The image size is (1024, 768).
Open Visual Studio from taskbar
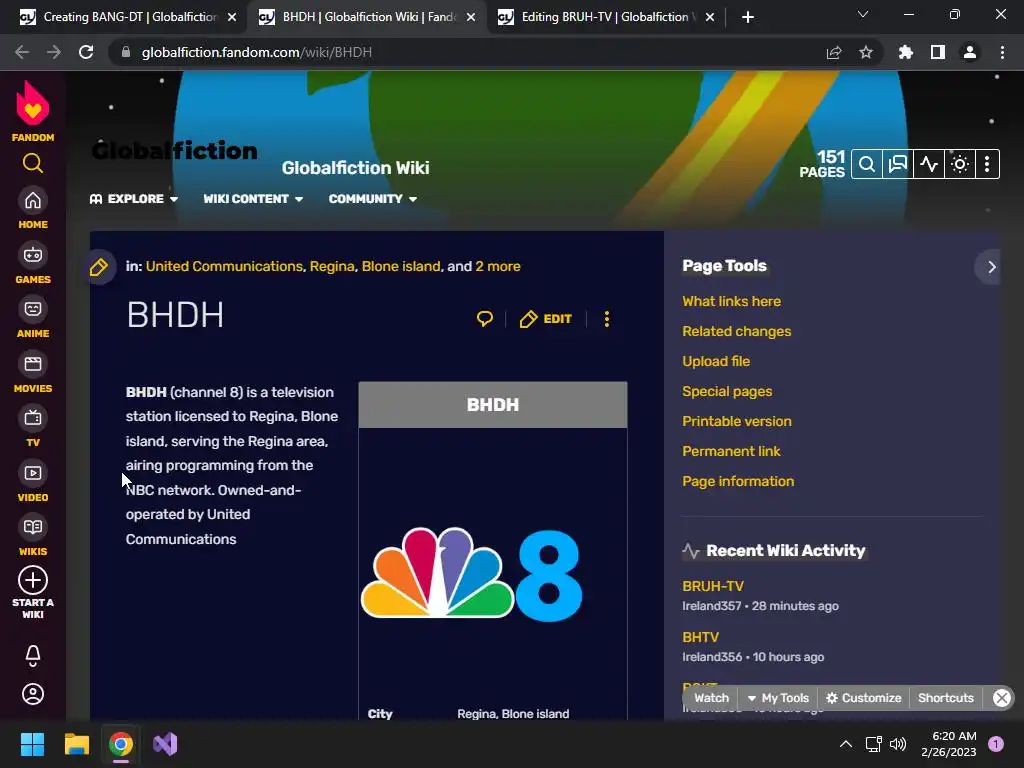(x=165, y=744)
